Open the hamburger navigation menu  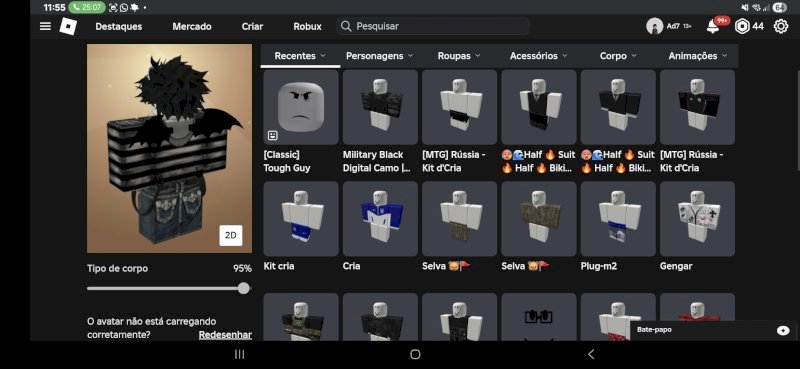click(x=45, y=26)
